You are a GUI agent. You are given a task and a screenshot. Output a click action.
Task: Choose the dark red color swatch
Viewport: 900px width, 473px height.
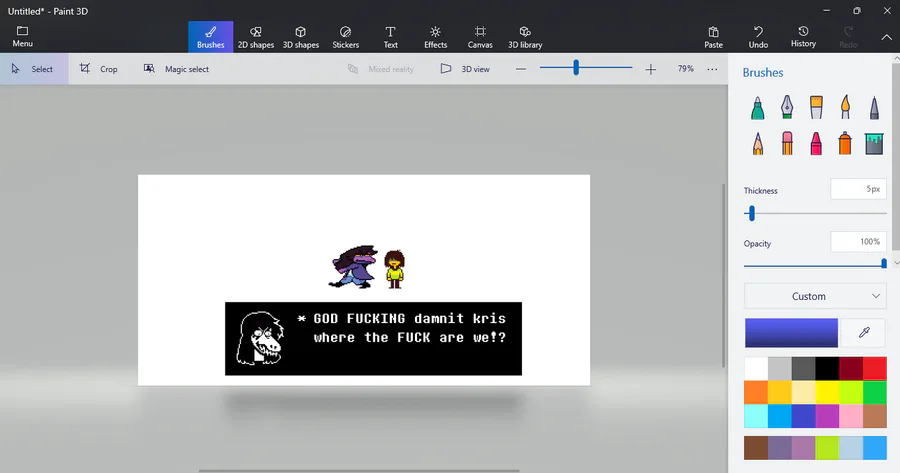point(851,369)
